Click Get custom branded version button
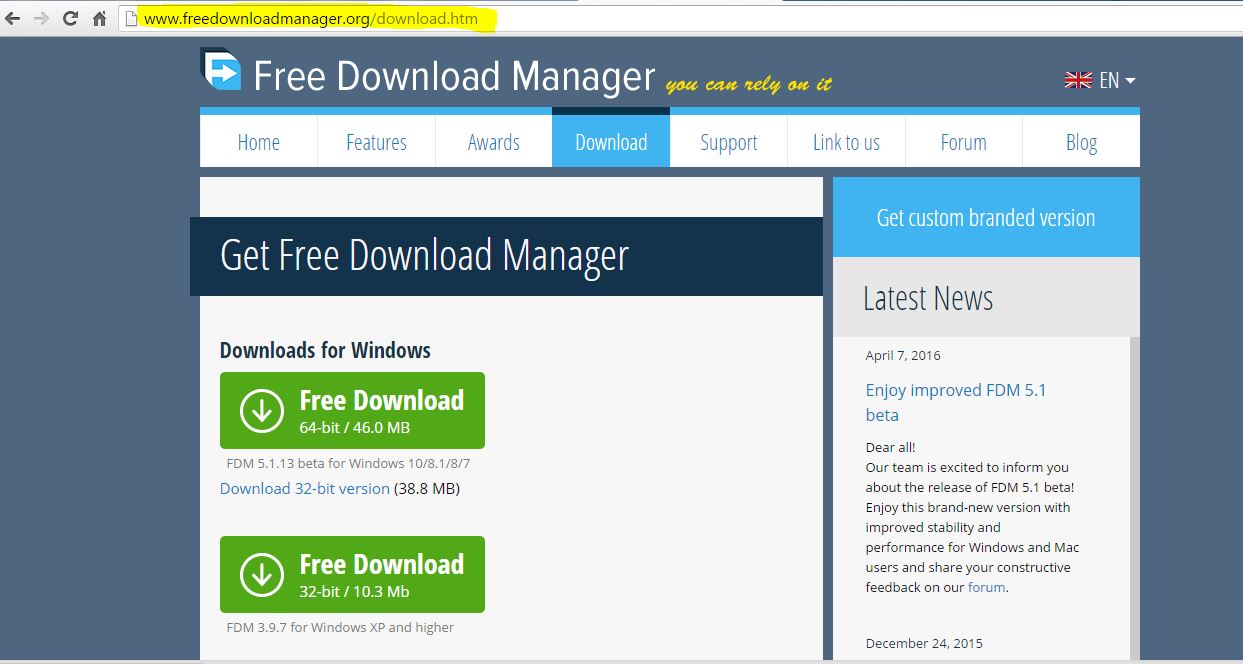This screenshot has width=1243, height=664. click(986, 217)
